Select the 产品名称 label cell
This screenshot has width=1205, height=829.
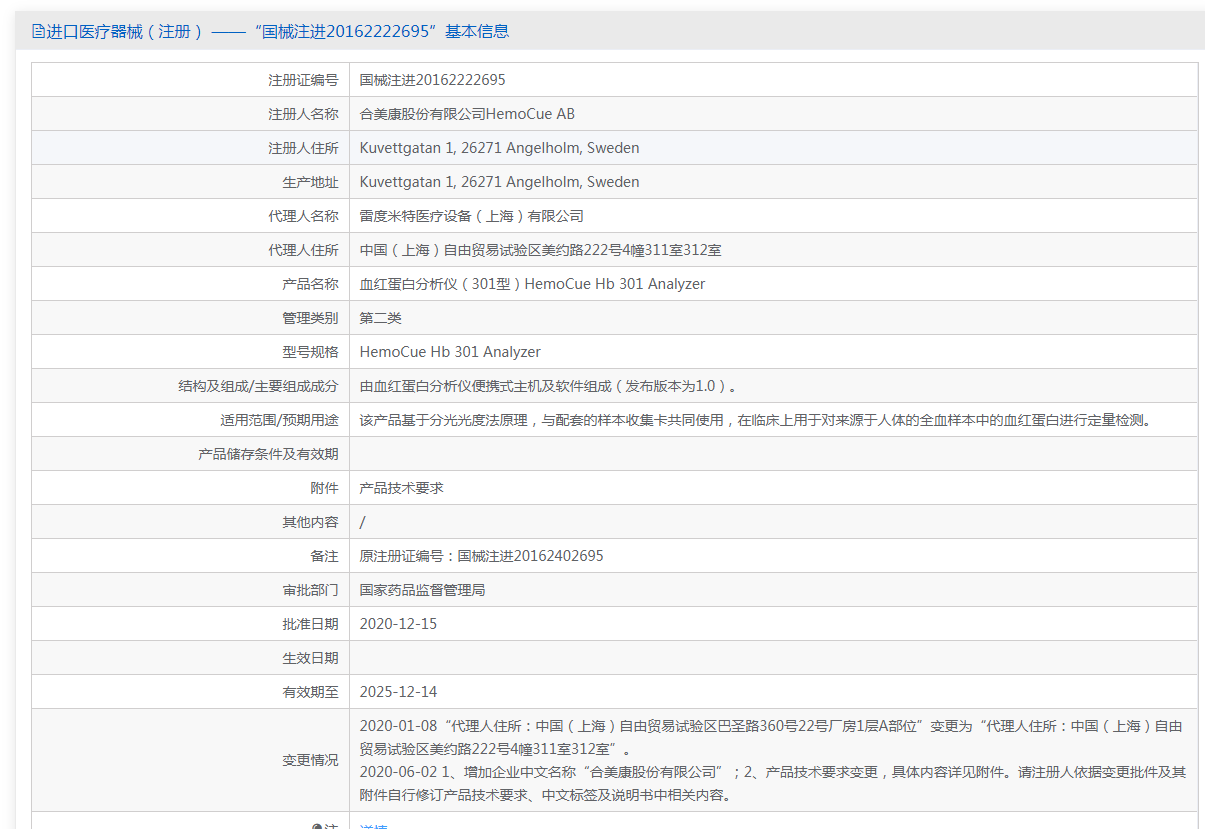tap(190, 284)
